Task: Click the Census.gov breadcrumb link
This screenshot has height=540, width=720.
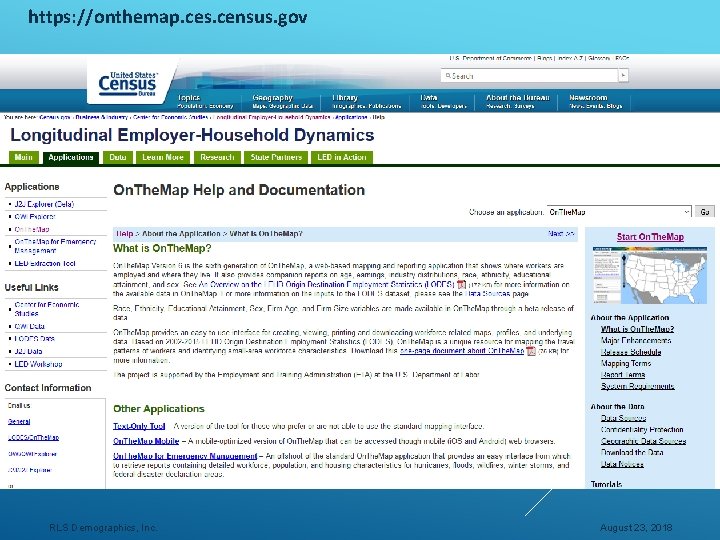Action: click(55, 117)
